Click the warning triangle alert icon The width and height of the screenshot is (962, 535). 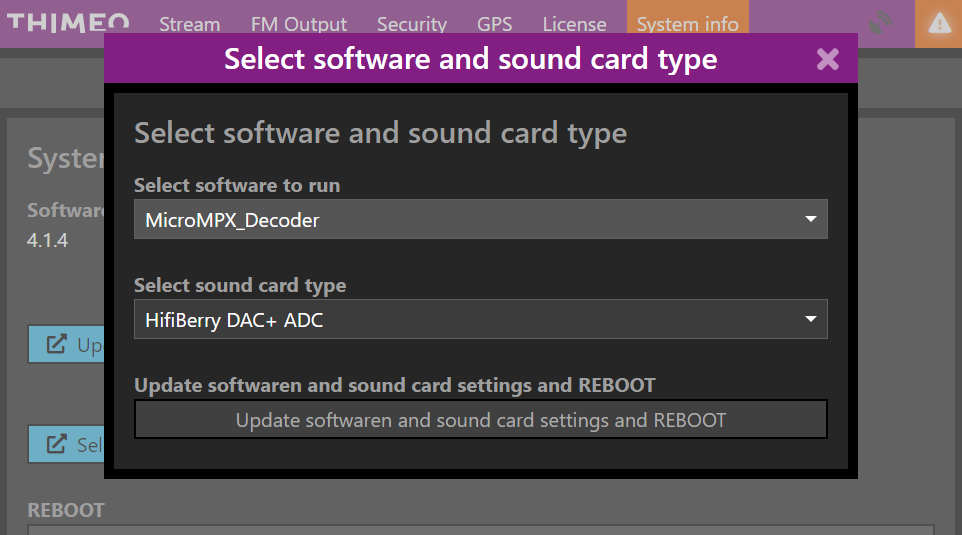pyautogui.click(x=939, y=24)
